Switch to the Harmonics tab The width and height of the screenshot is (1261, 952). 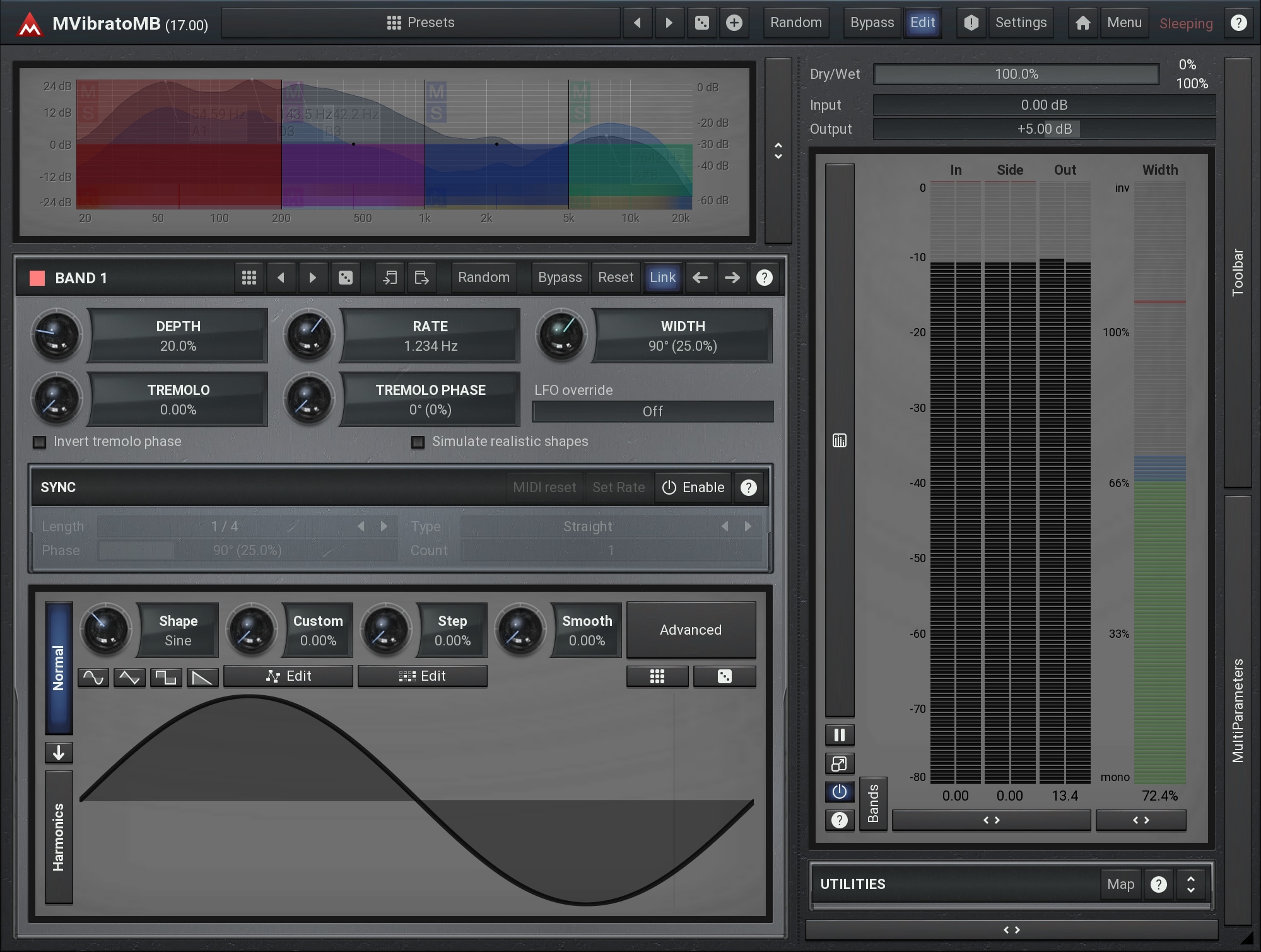click(59, 837)
